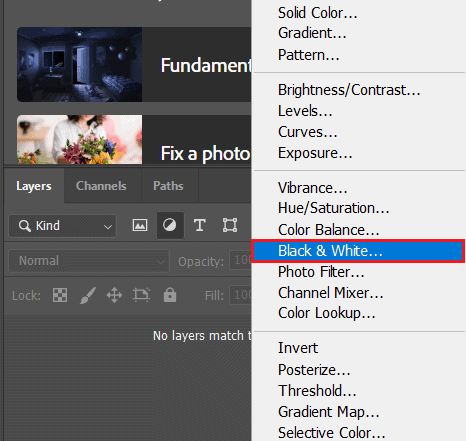The height and width of the screenshot is (441, 466).
Task: Open the Kind filter dropdown
Action: point(62,226)
